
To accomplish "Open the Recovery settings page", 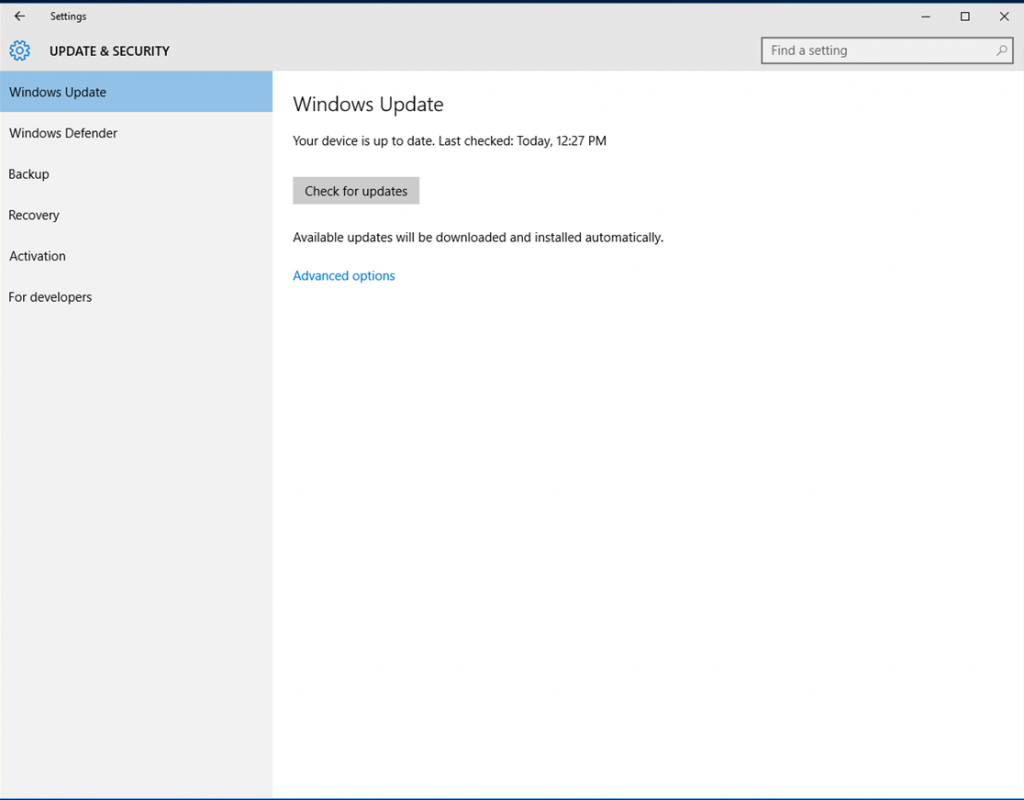I will [33, 215].
